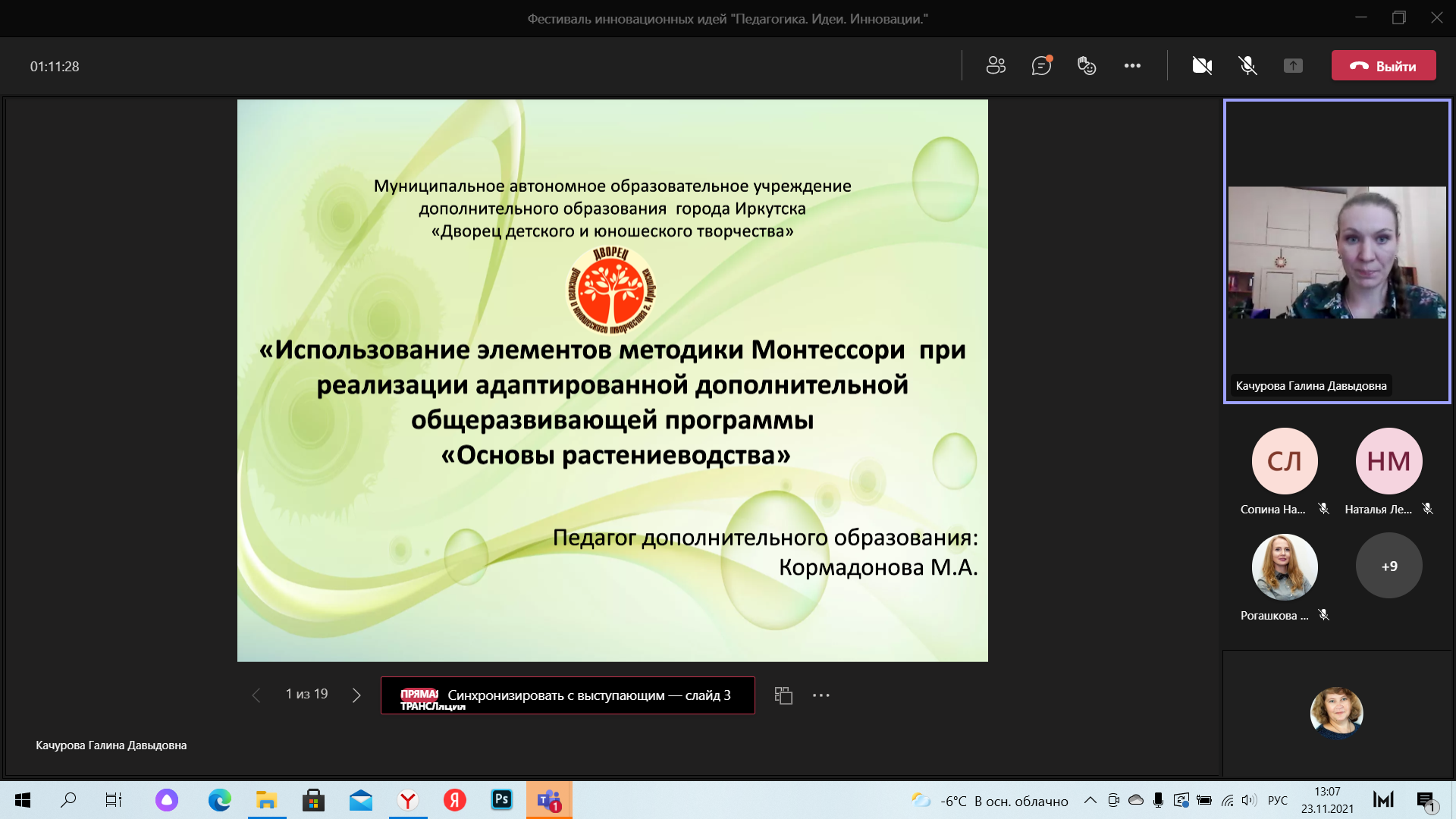Open the participants list icon

pyautogui.click(x=996, y=66)
